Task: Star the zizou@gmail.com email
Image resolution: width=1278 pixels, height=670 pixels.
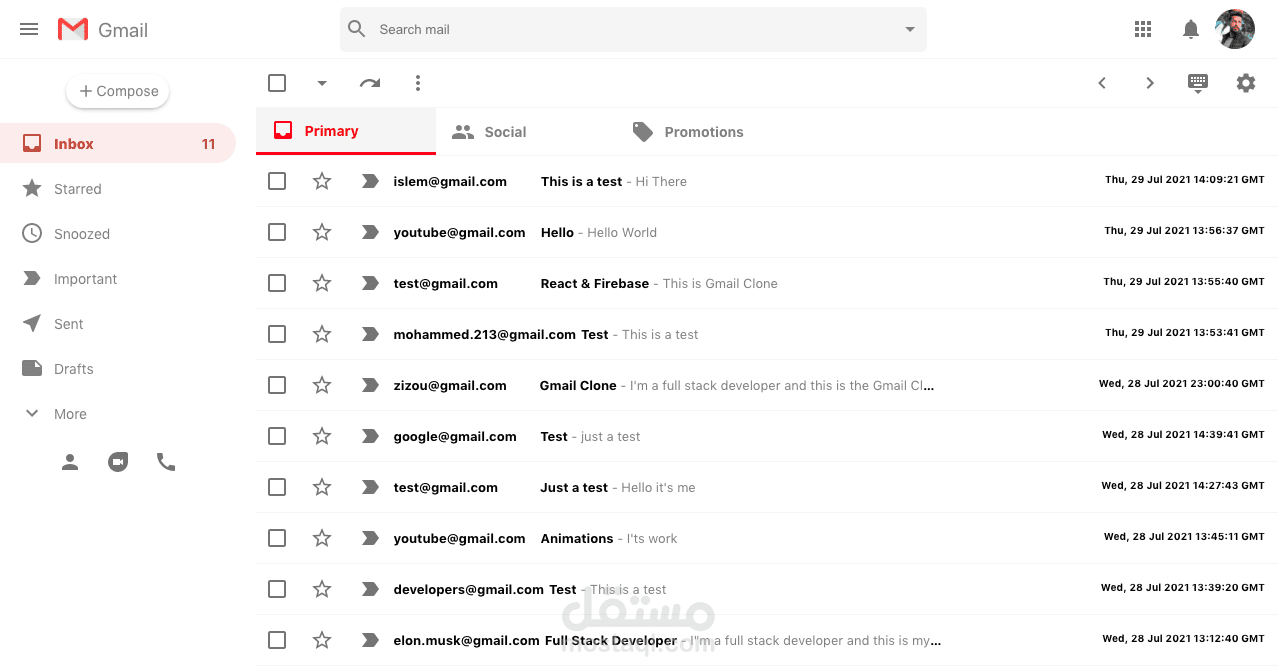Action: [322, 385]
